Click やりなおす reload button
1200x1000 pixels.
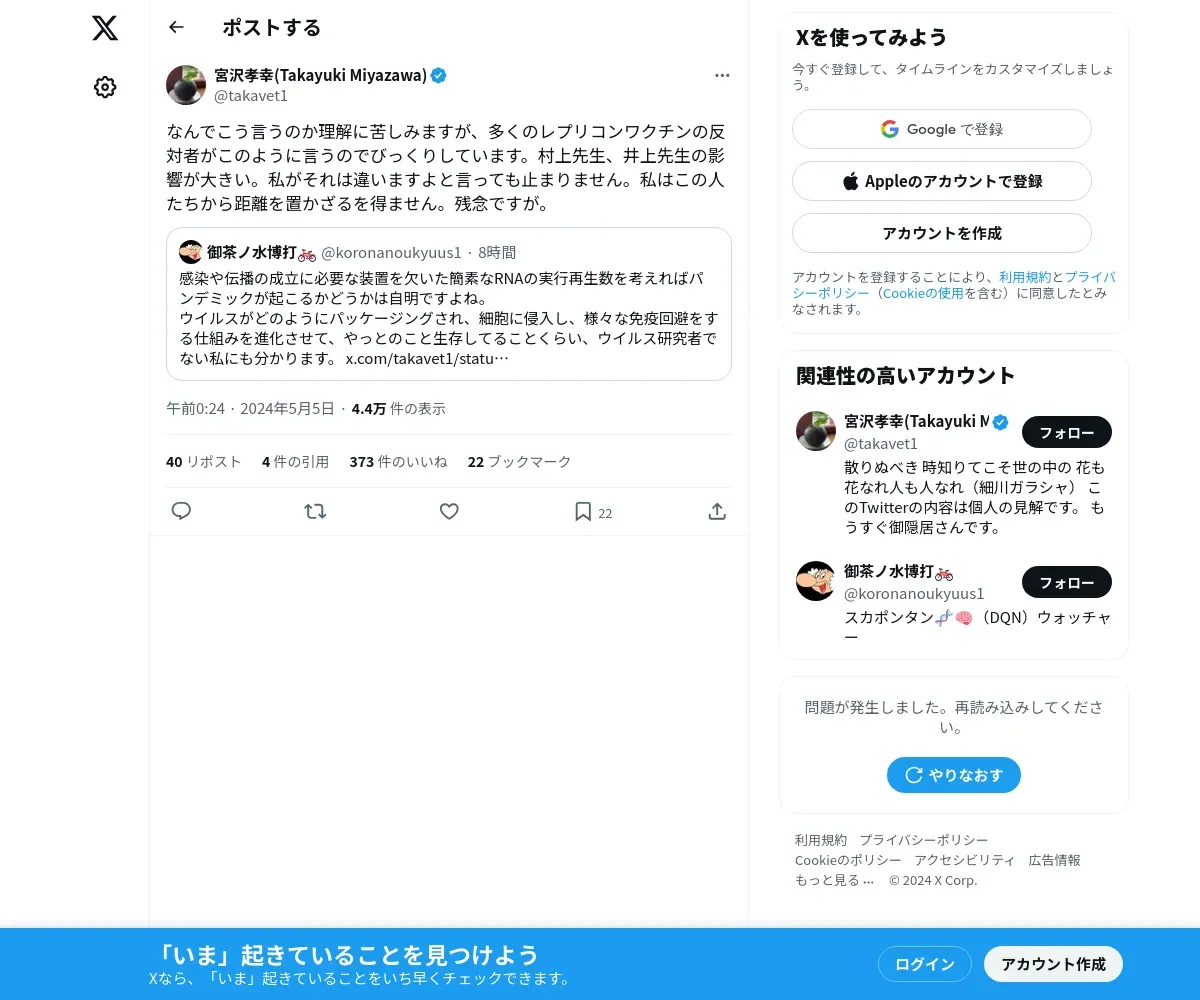coord(954,775)
